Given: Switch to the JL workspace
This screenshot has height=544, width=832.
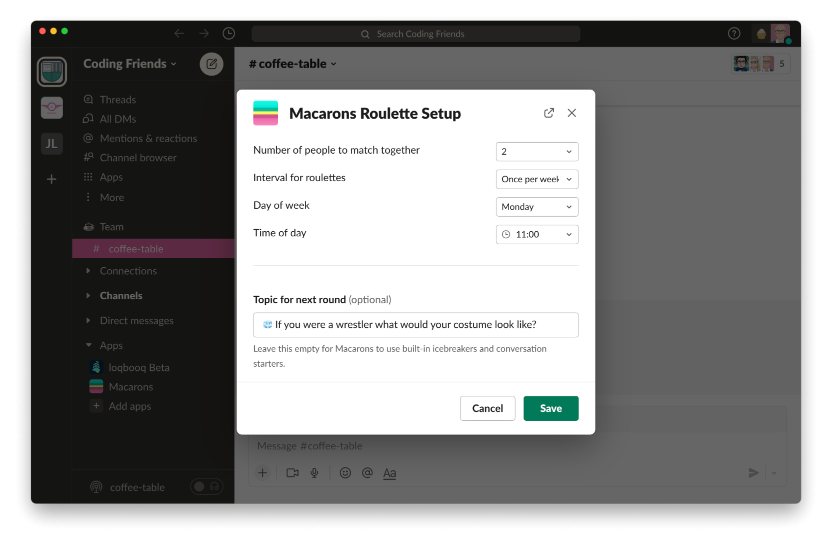Looking at the screenshot, I should 52,143.
